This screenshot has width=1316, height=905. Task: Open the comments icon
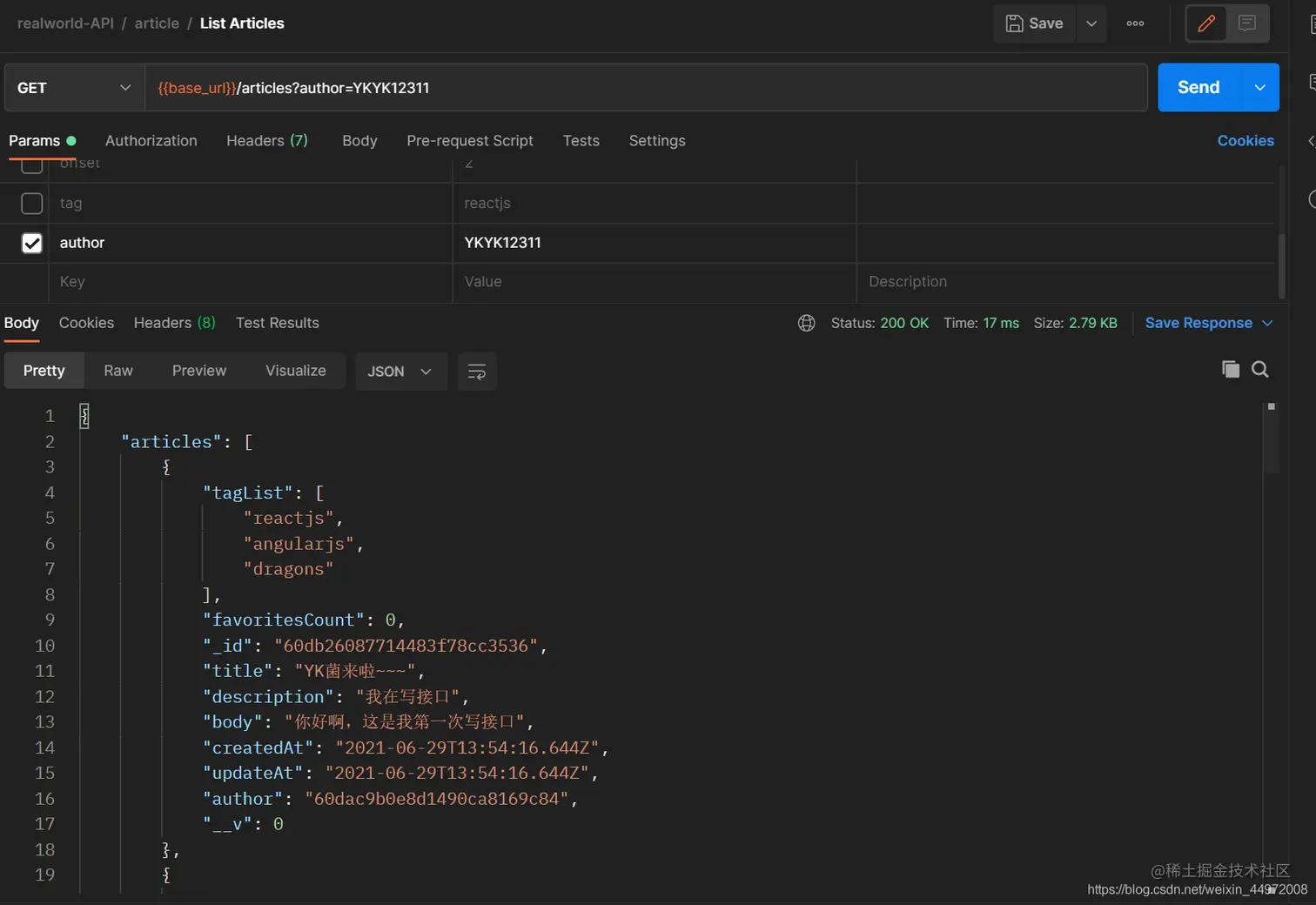tap(1247, 23)
